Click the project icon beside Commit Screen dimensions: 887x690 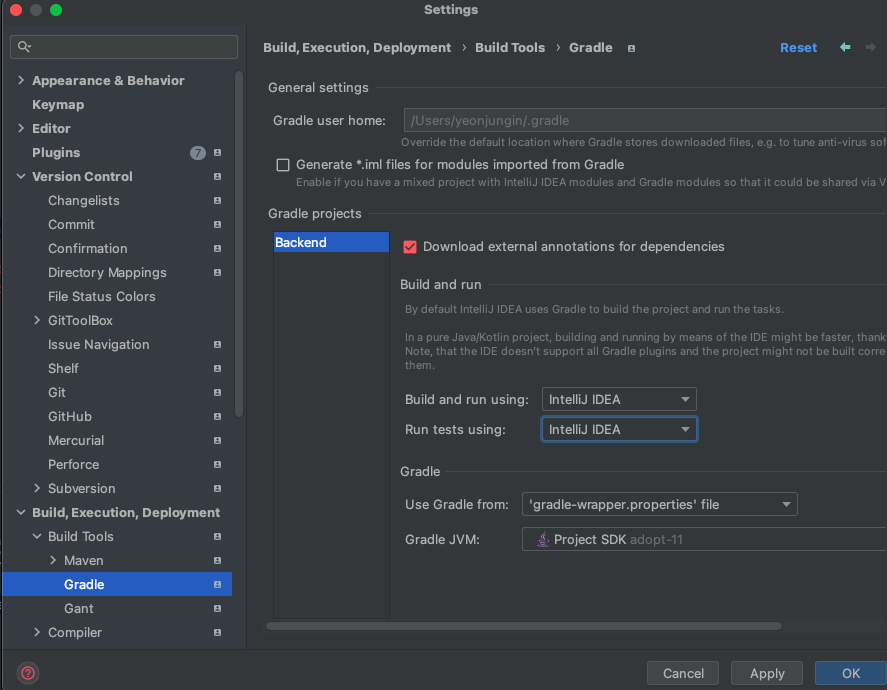click(217, 225)
